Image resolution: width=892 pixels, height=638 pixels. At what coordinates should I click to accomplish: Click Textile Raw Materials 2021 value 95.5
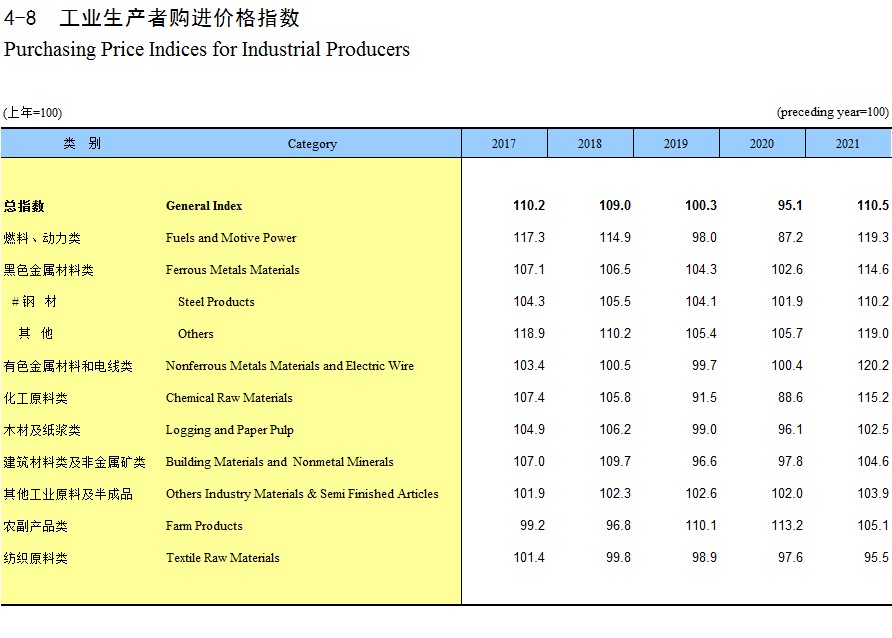point(876,557)
